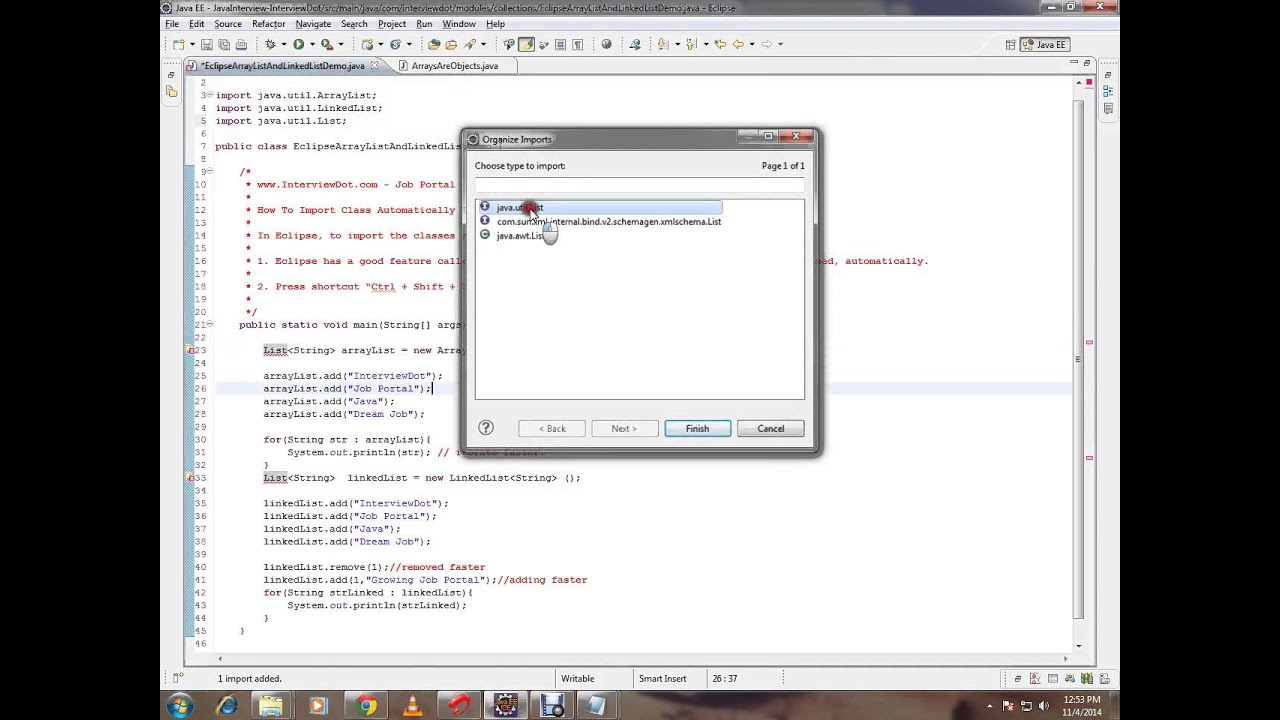Open the Run configurations dropdown arrow
Viewport: 1280px width, 720px height.
(312, 44)
